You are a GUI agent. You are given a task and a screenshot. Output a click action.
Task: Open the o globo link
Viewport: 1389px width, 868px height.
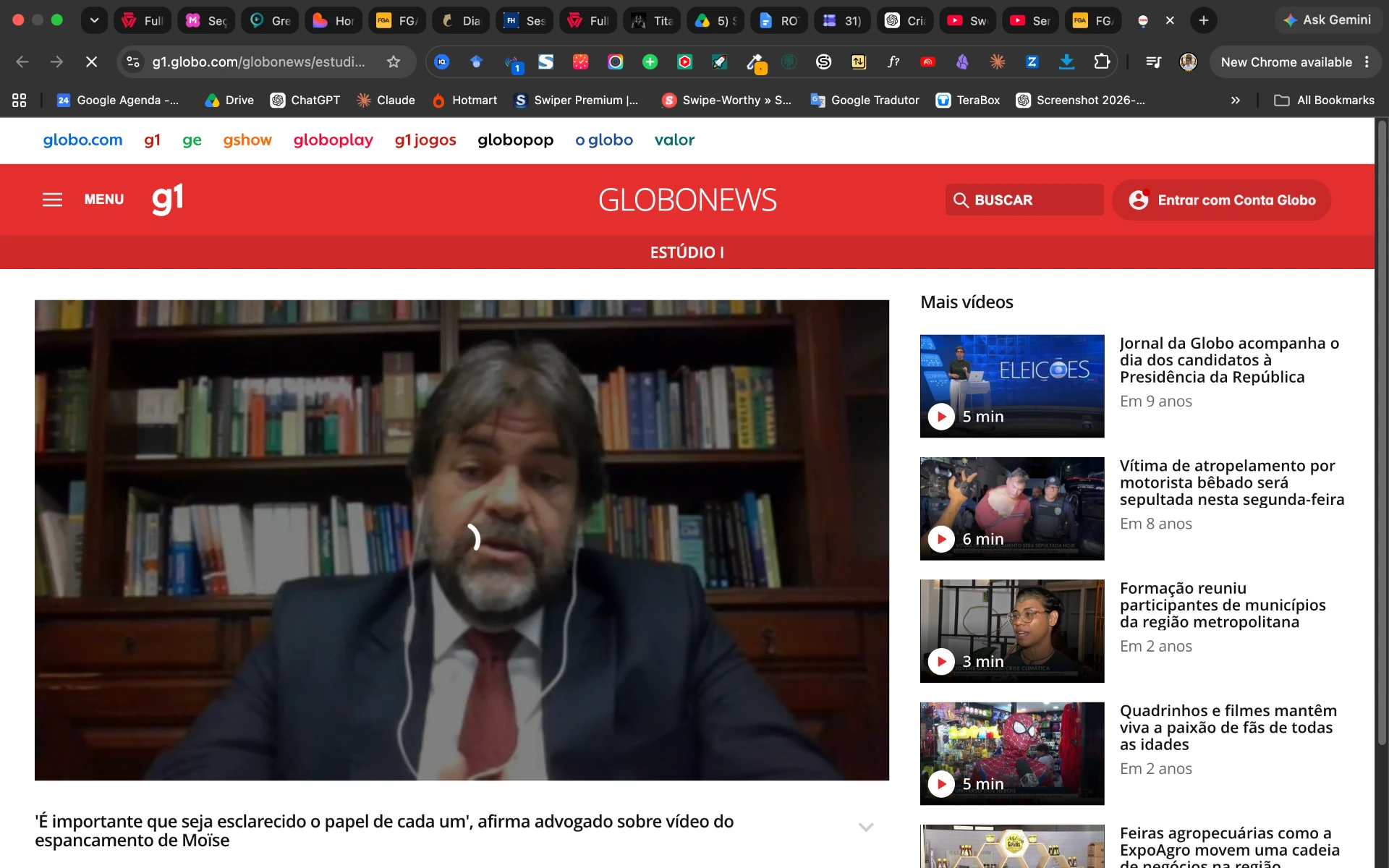(x=604, y=140)
